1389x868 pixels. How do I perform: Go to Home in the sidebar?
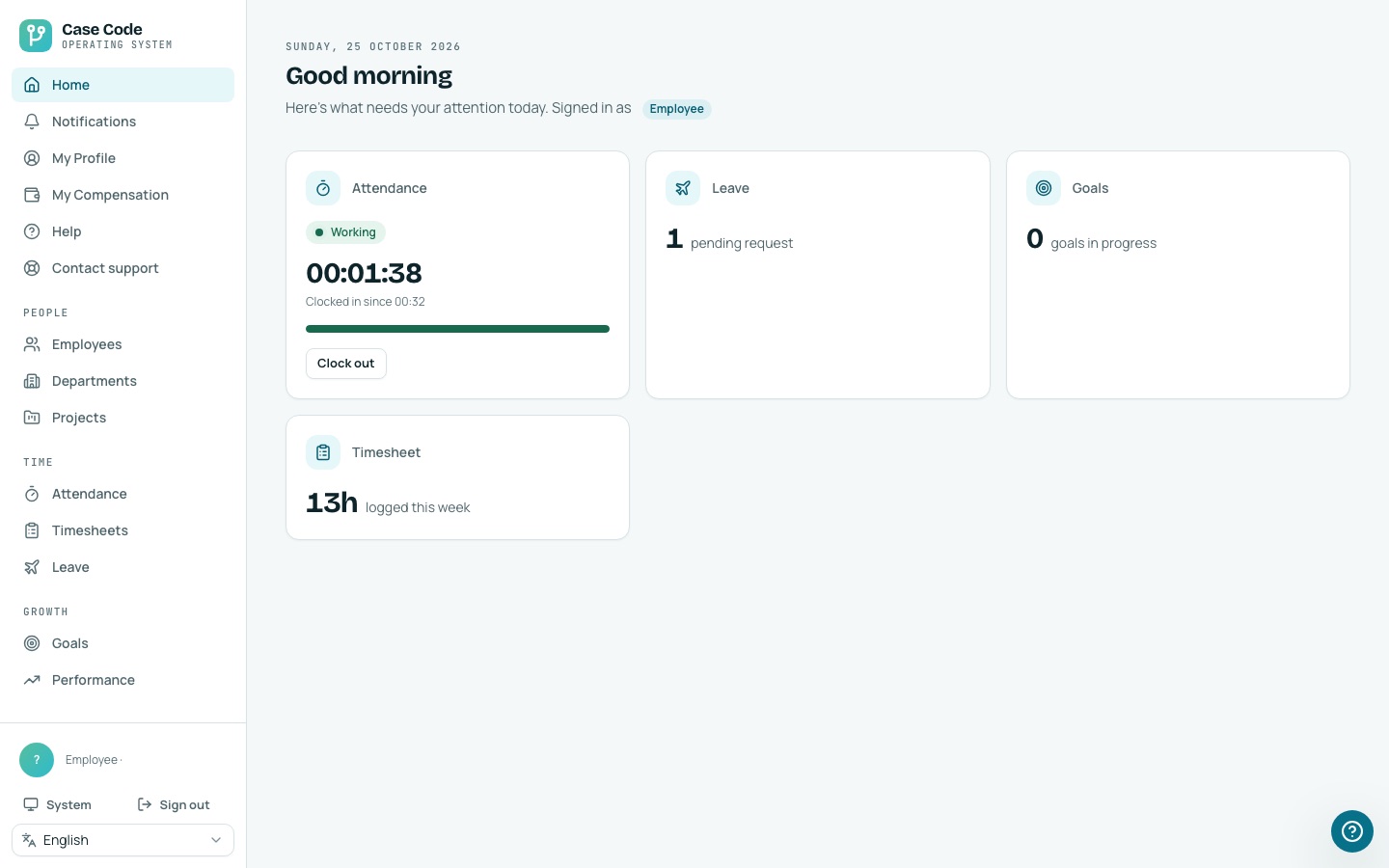tap(123, 85)
